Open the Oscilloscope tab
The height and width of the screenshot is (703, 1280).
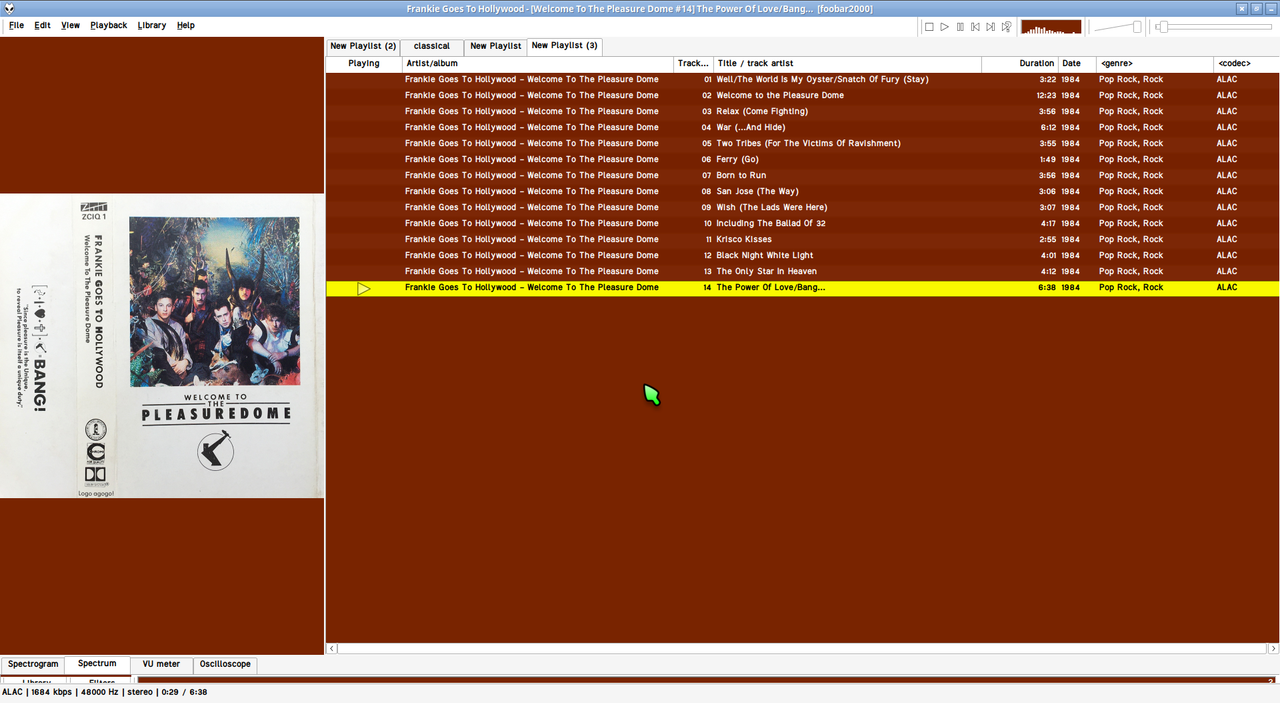(225, 664)
